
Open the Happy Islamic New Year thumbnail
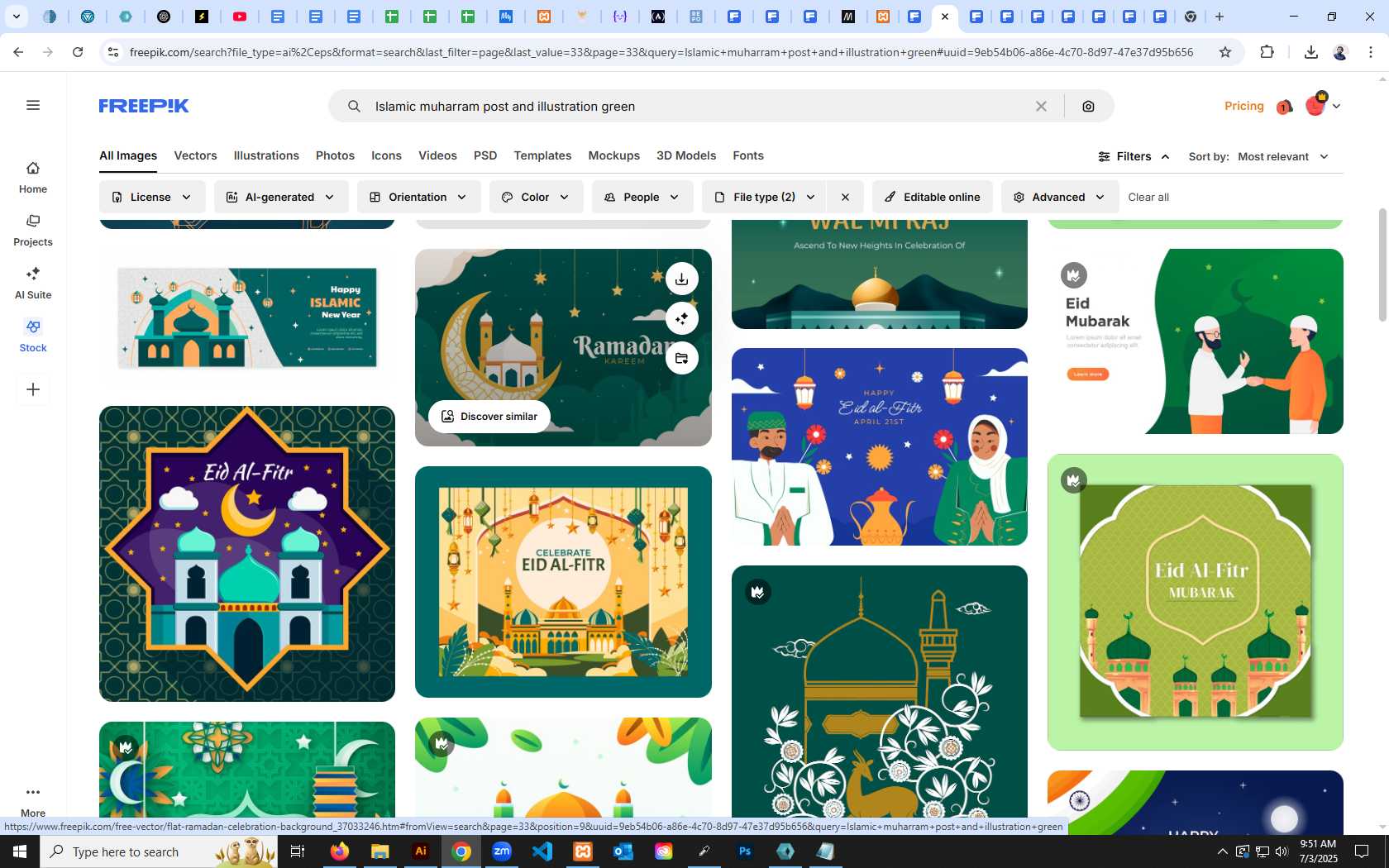coord(247,317)
